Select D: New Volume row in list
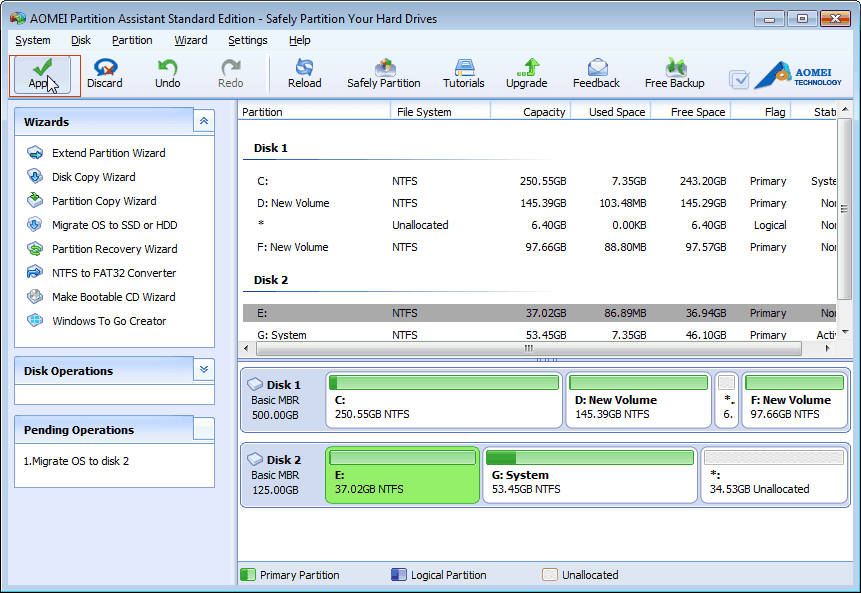This screenshot has width=861, height=593. coord(539,203)
